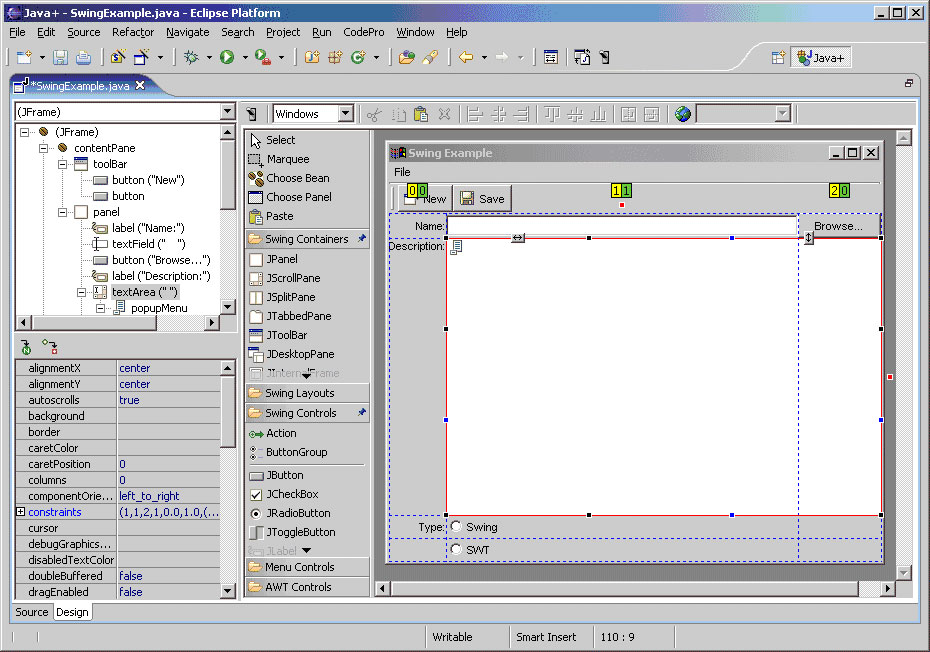The height and width of the screenshot is (652, 930).
Task: Select JScrollPane from palette
Action: point(285,278)
